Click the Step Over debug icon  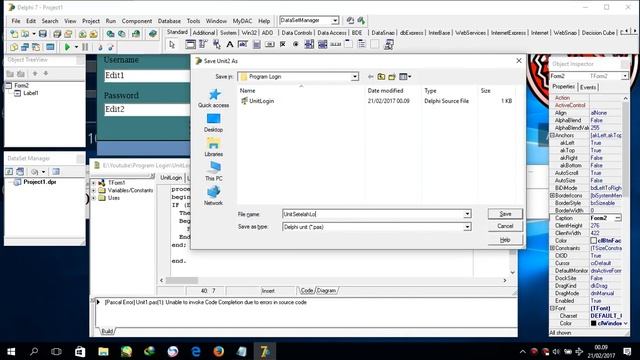pyautogui.click(x=110, y=47)
